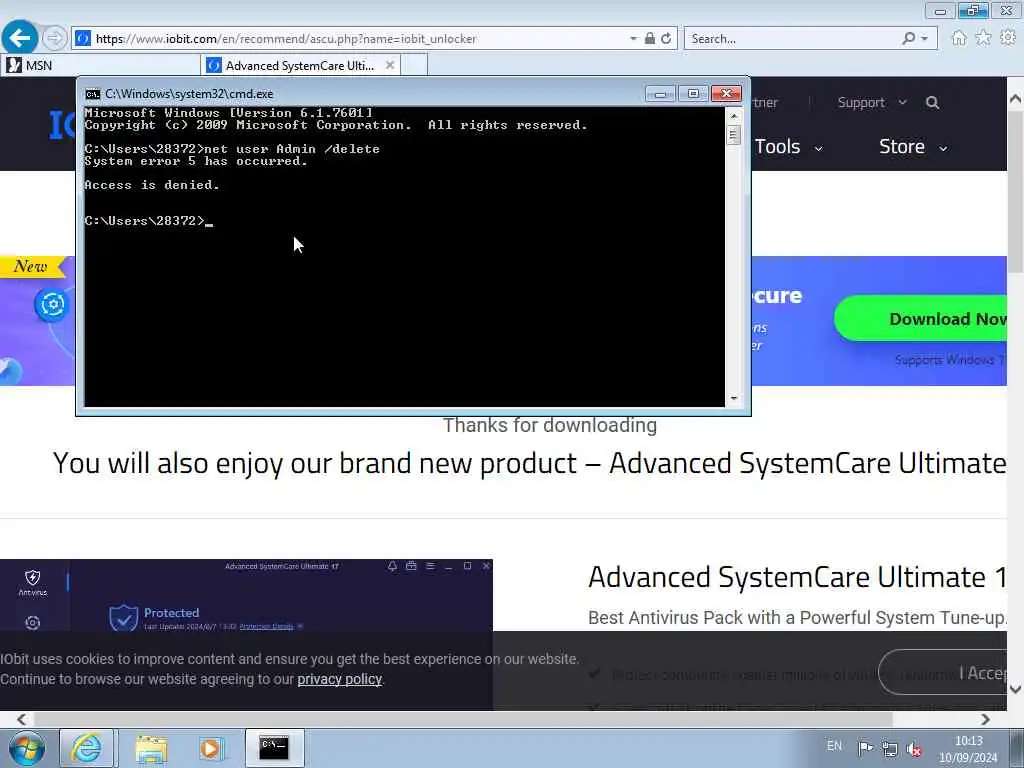Open a new blank tab
Screen dimensions: 1024x768
point(414,65)
